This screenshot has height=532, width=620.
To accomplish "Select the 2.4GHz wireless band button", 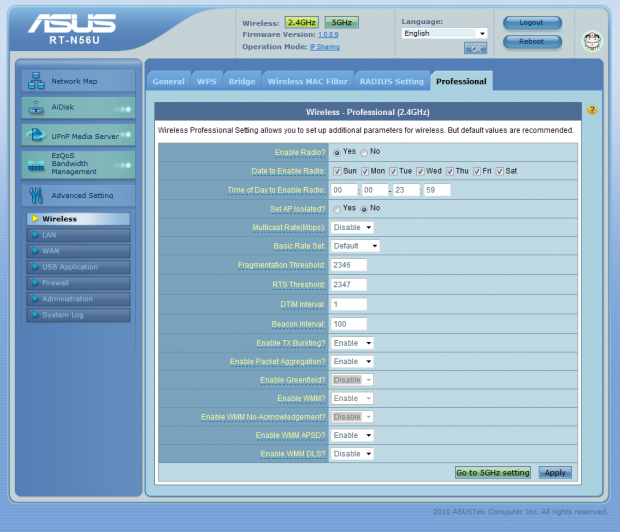I will click(302, 23).
